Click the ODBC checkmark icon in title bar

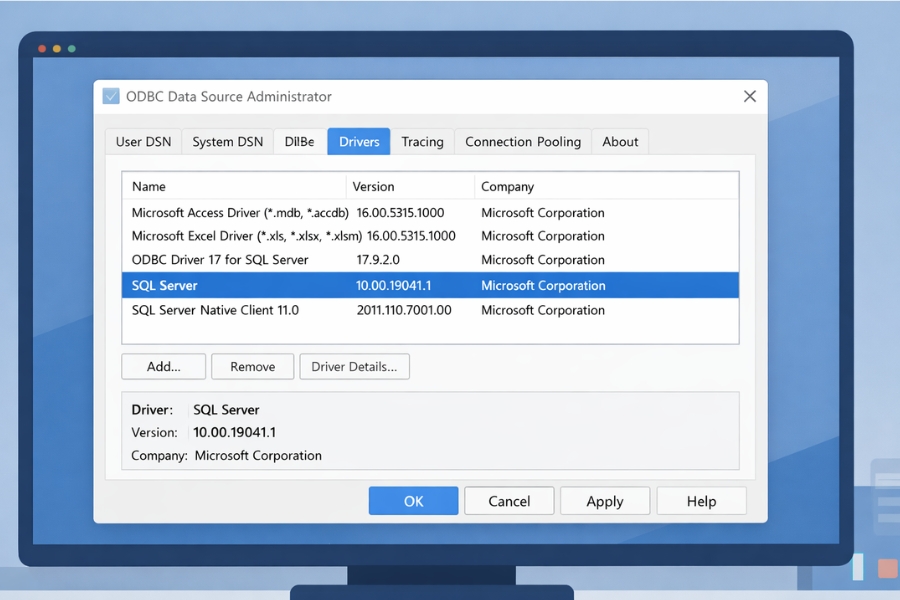110,96
